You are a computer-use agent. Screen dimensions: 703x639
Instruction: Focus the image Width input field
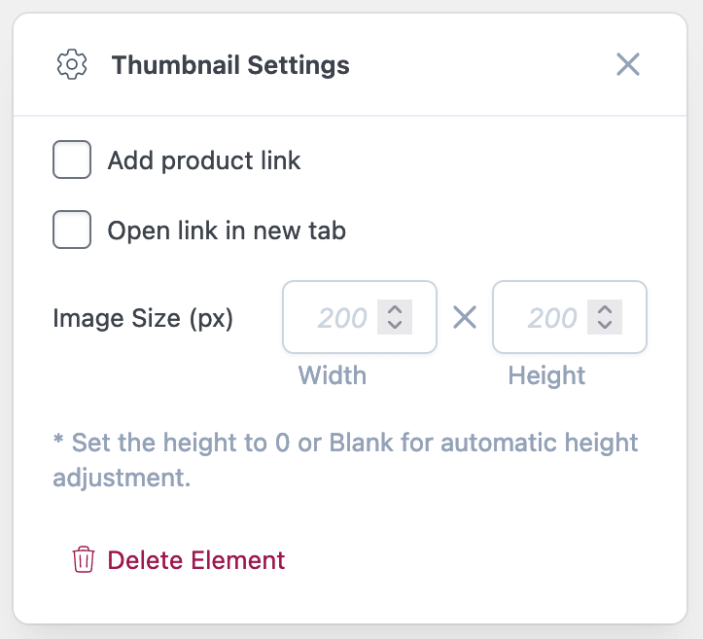pos(334,318)
